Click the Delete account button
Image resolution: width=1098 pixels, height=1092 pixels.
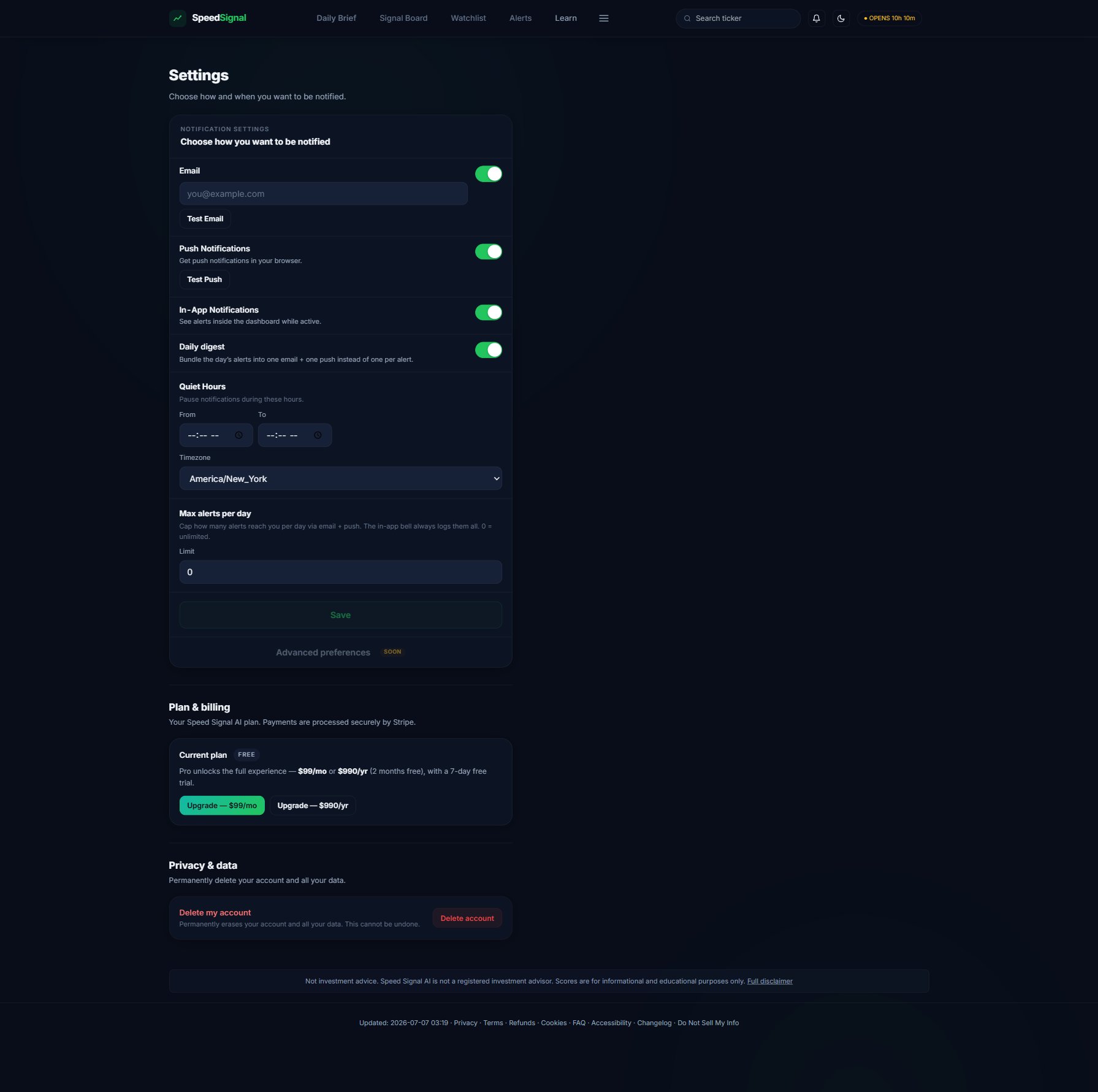point(467,918)
